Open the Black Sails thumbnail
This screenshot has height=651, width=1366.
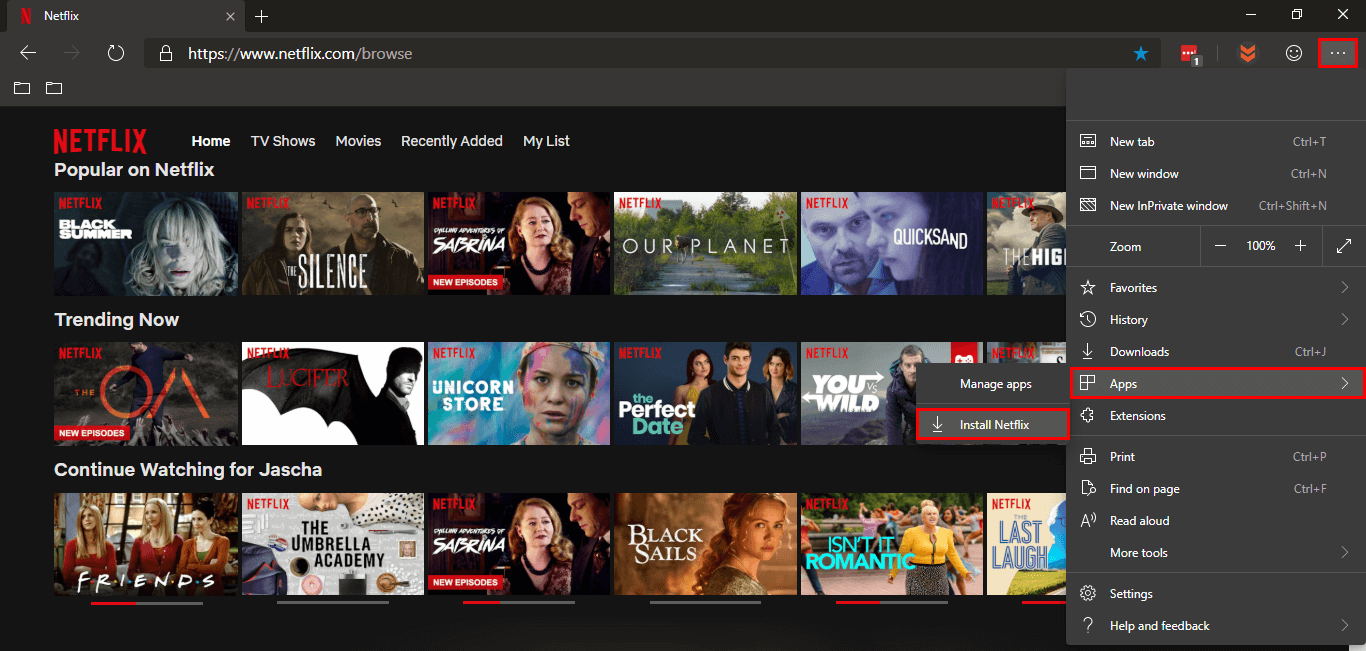[x=706, y=544]
